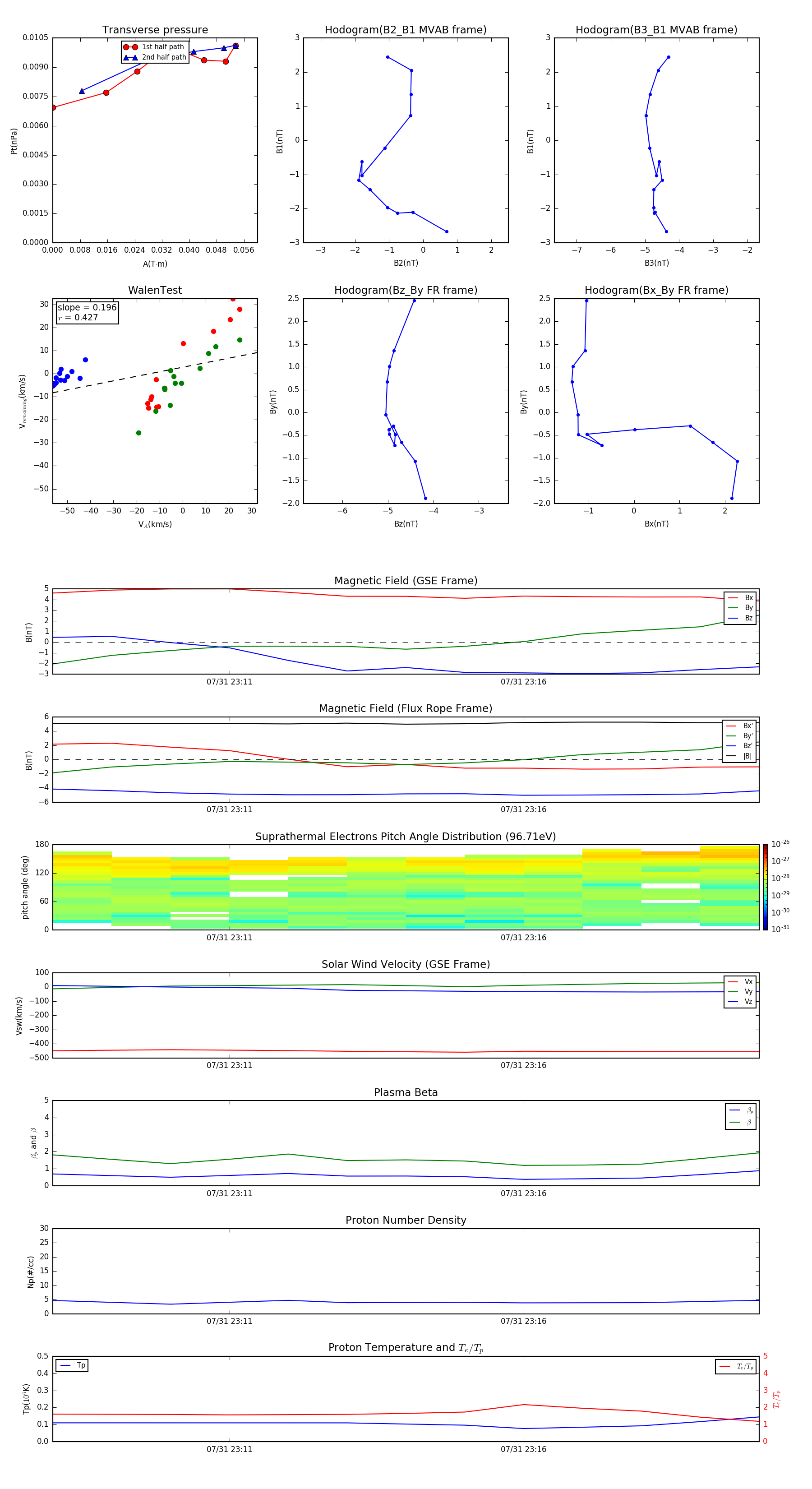Click the Plasma Beta plot title
Viewport: 812px width, 1489px height.
[x=406, y=1093]
